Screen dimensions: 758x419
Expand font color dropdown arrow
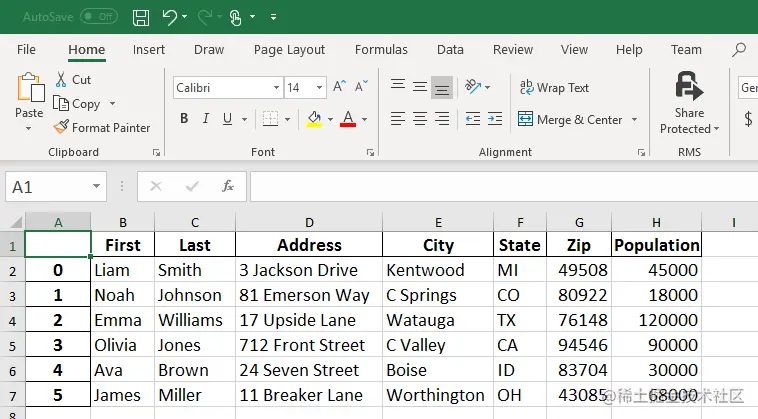click(364, 119)
